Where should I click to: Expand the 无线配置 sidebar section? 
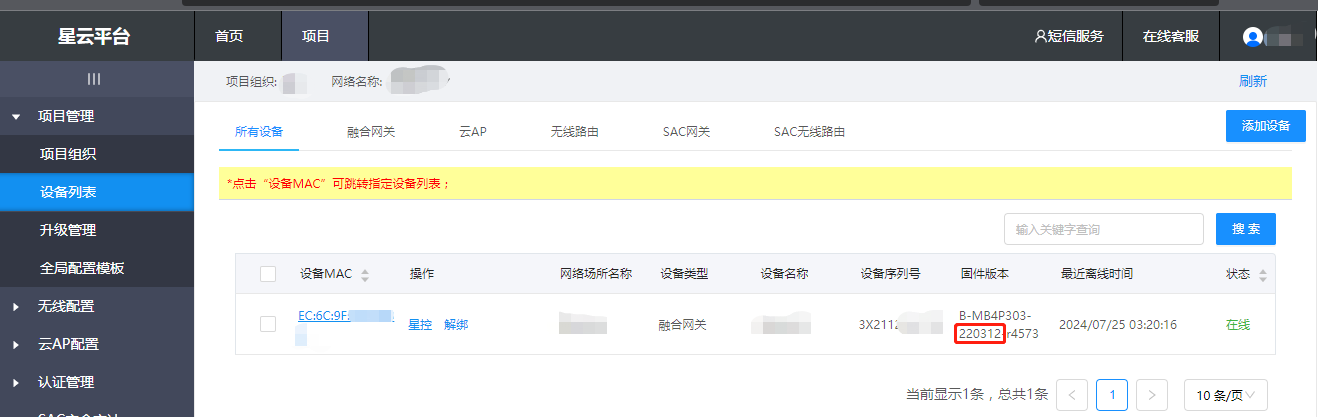click(x=16, y=307)
